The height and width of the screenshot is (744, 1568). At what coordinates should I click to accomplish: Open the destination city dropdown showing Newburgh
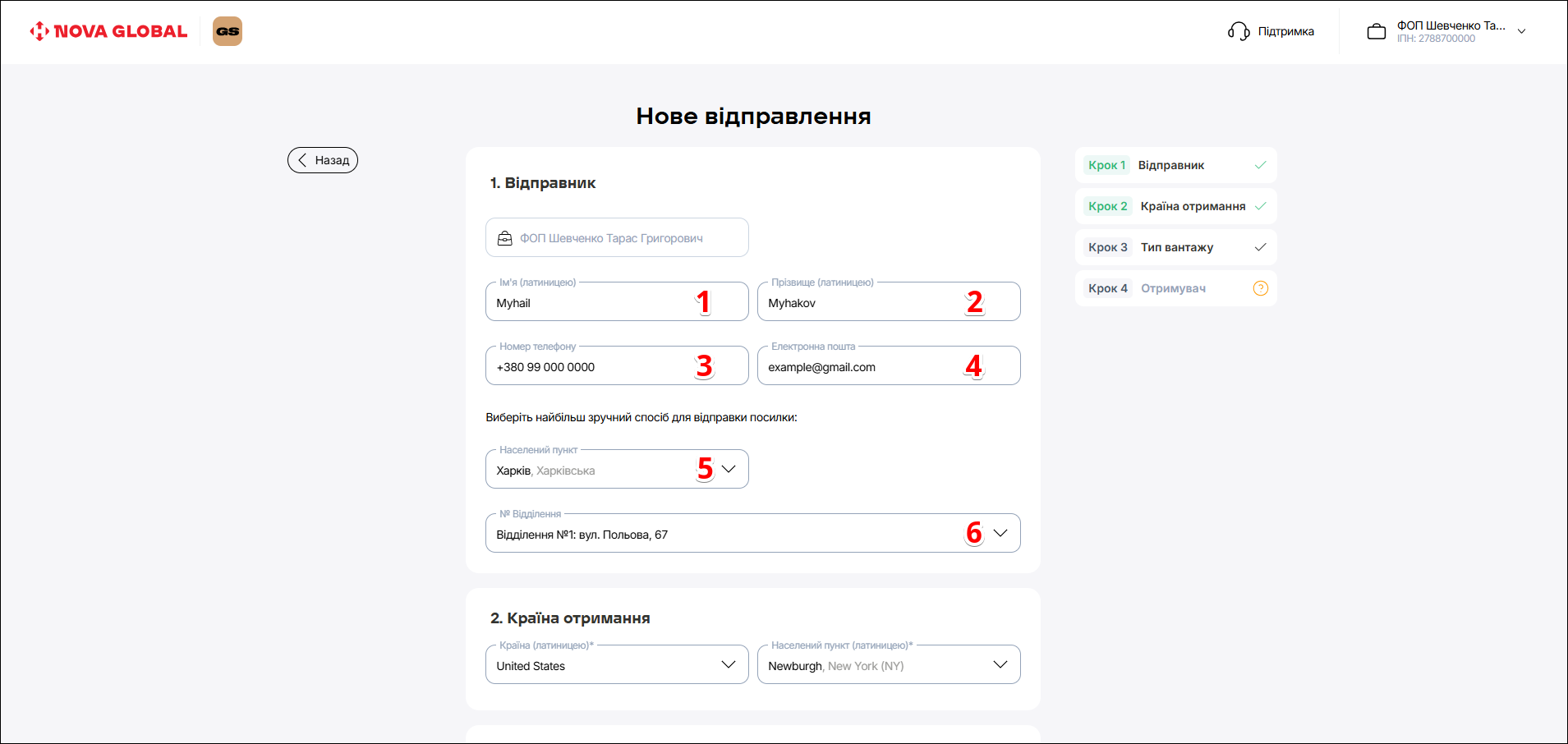point(1000,664)
